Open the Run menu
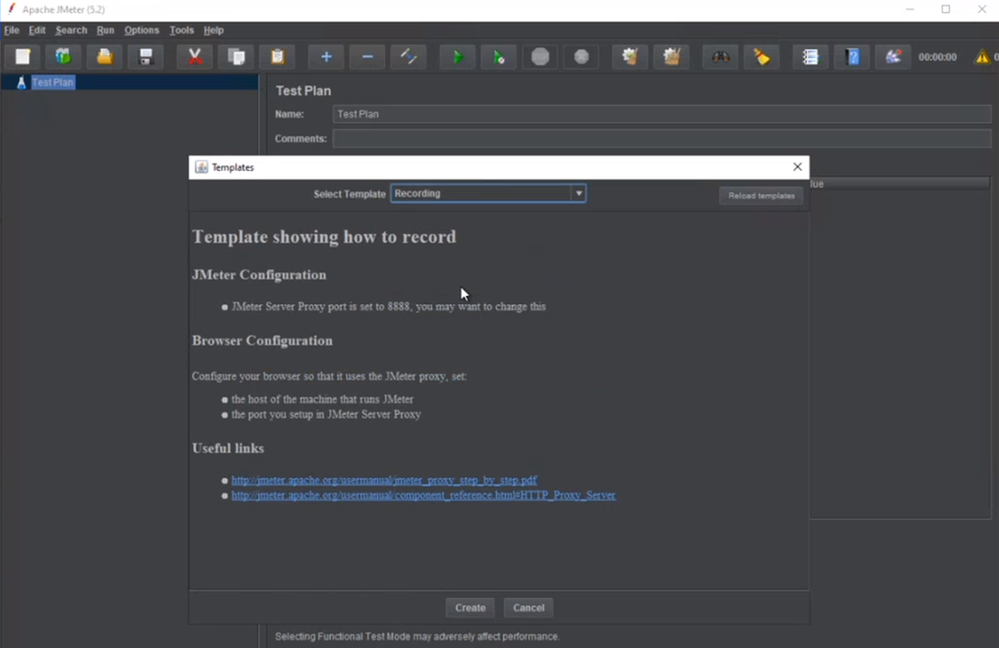Screen dimensions: 999x648 pos(105,30)
